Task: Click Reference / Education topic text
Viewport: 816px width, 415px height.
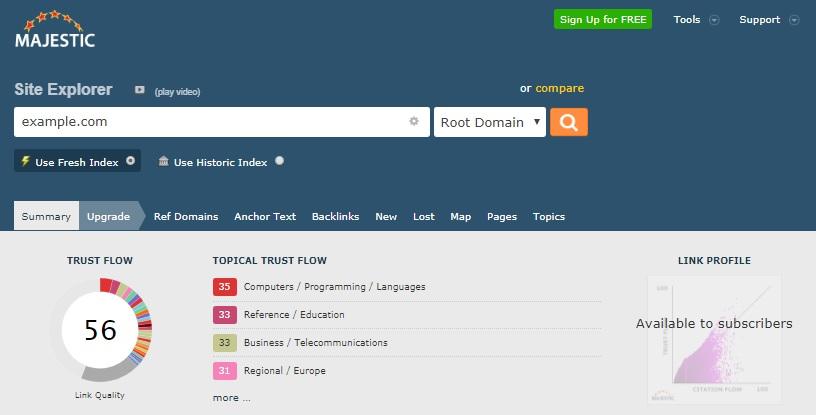Action: click(x=294, y=315)
